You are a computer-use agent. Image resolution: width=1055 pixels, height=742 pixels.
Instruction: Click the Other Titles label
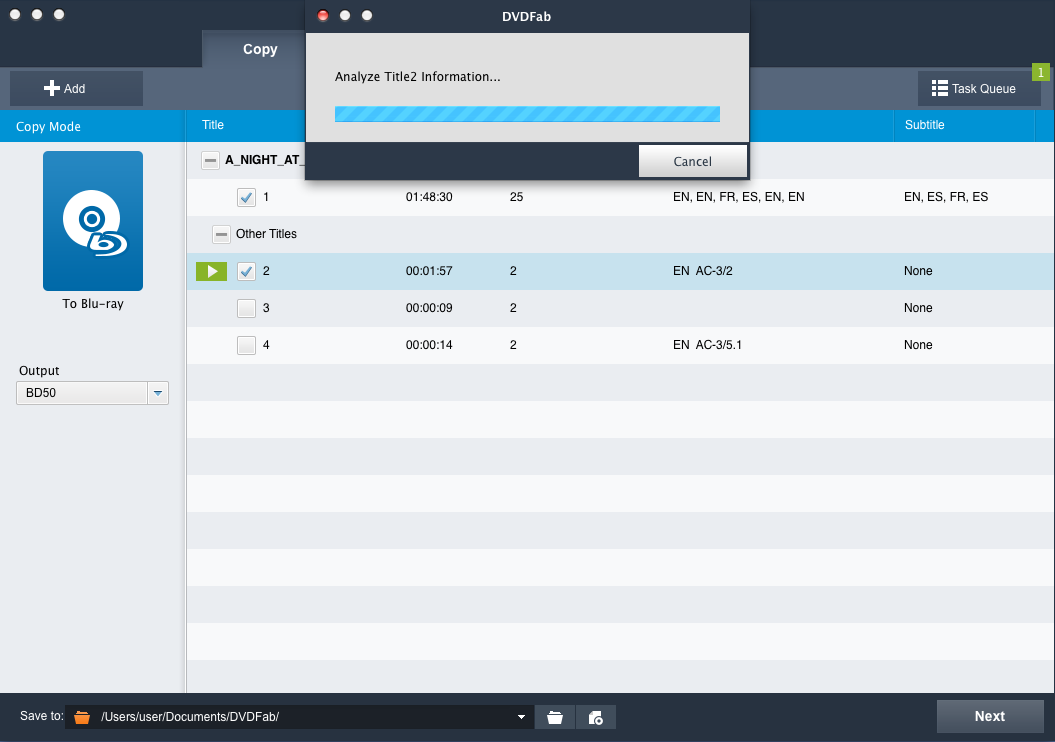point(266,234)
